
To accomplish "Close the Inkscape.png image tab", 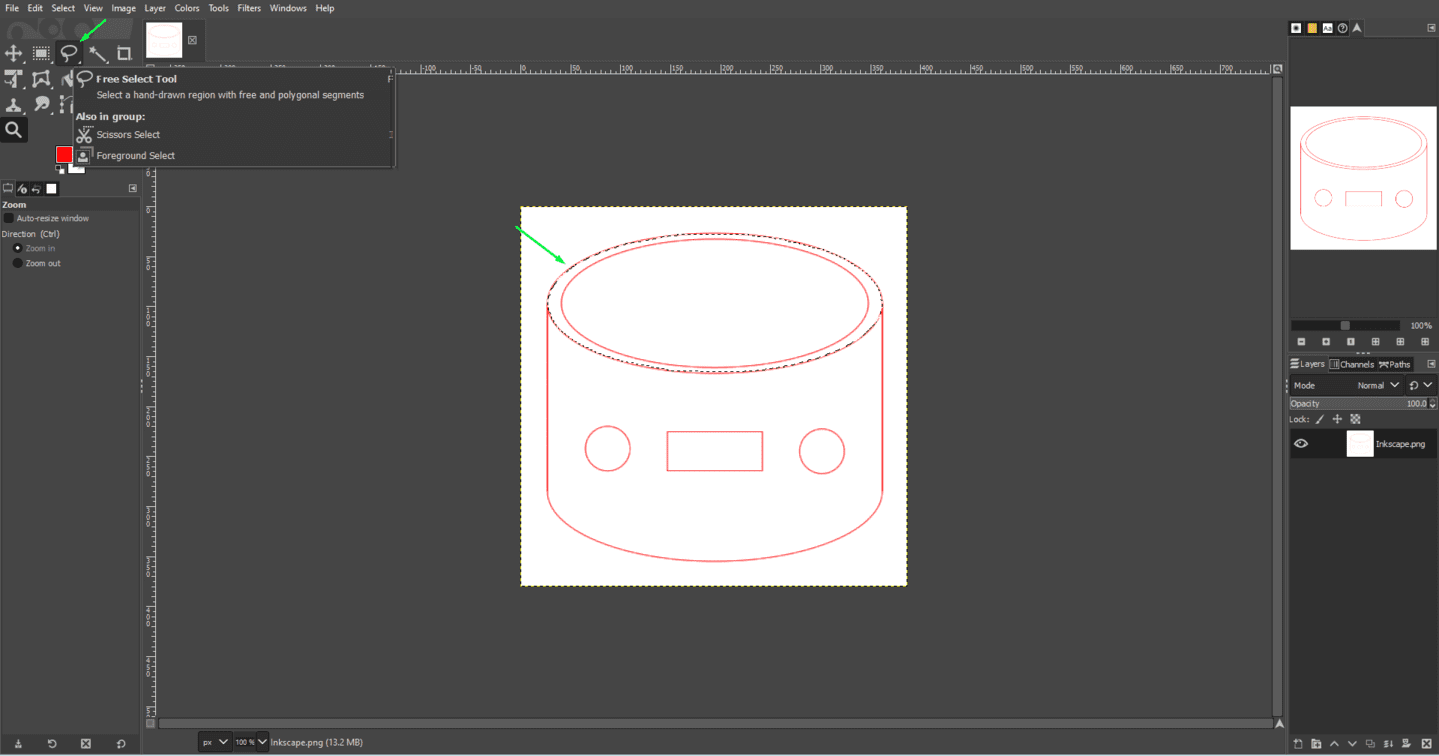I will [x=192, y=41].
